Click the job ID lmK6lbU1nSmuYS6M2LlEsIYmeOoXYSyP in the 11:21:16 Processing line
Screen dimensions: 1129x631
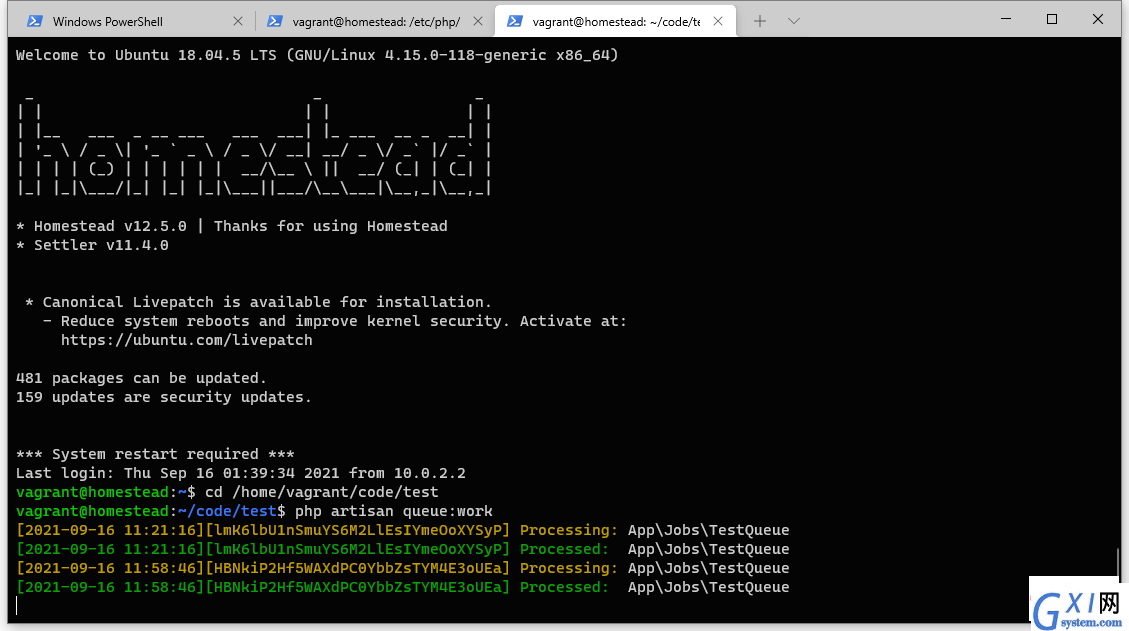point(358,530)
